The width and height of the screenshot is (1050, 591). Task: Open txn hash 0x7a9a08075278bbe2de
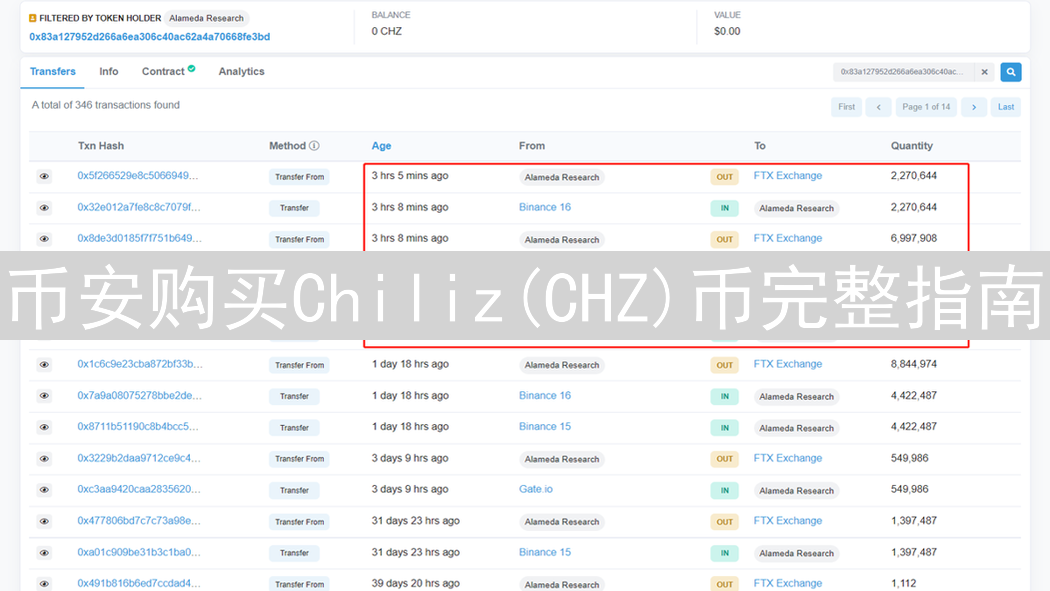[139, 396]
